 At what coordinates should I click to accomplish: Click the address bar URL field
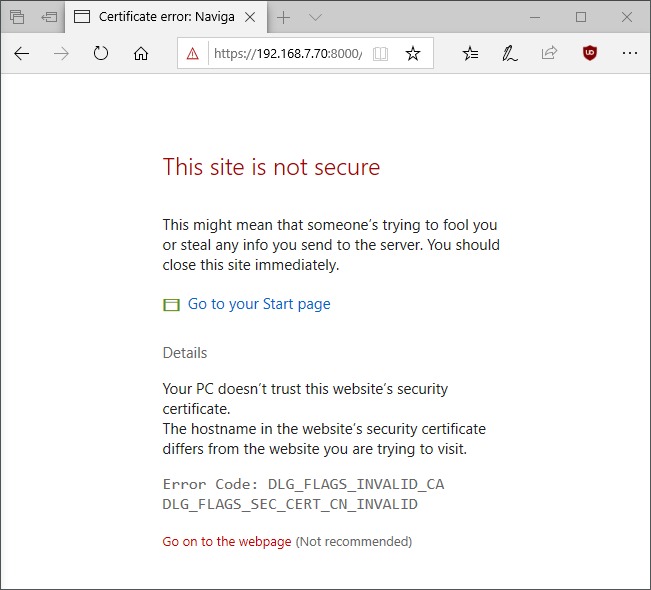click(286, 54)
